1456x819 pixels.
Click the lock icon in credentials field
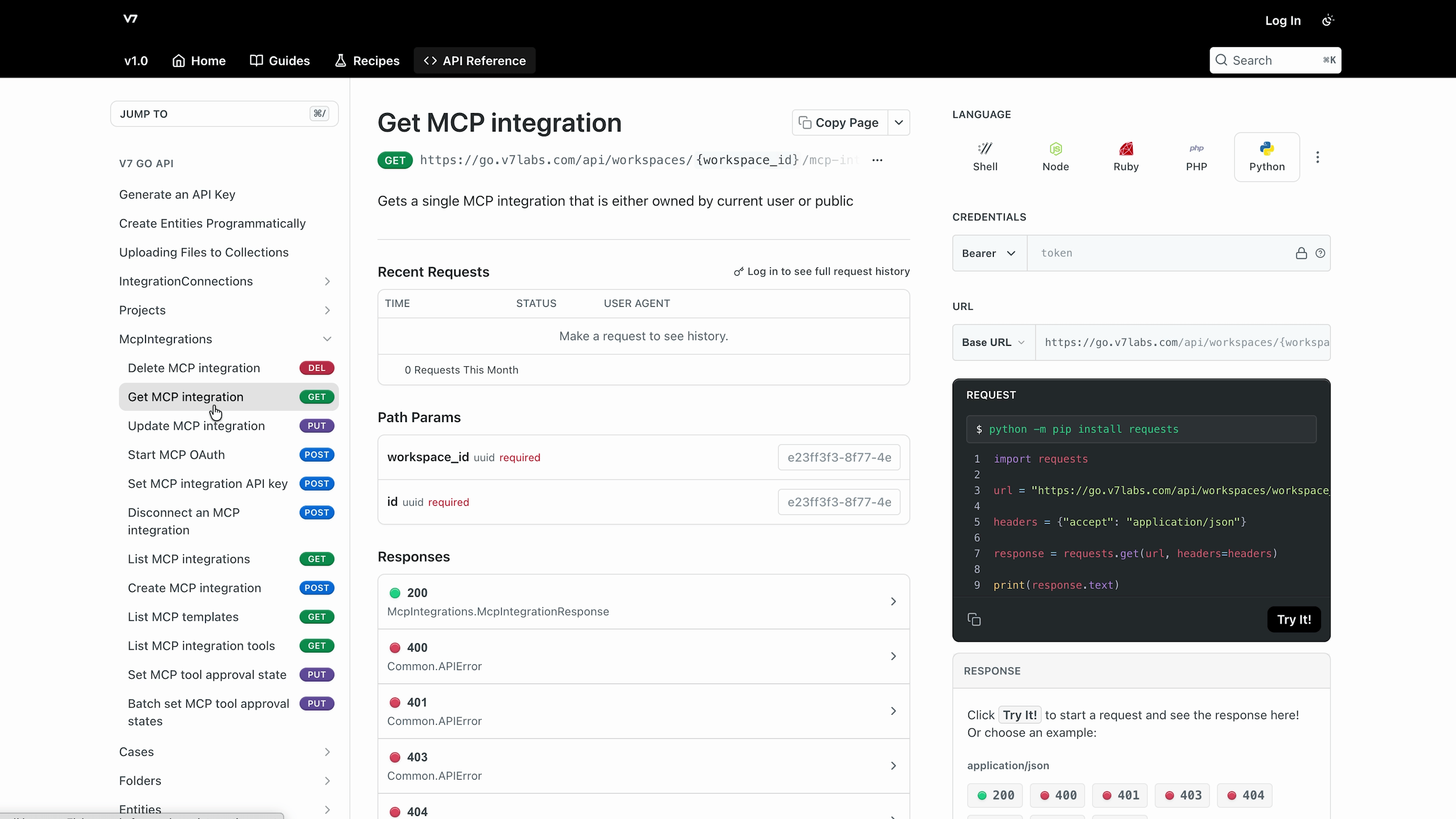point(1301,253)
